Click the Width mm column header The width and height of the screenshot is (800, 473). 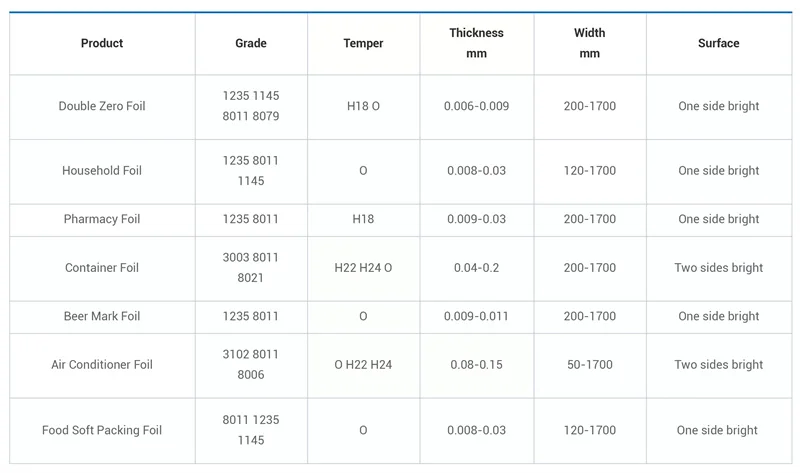[590, 43]
